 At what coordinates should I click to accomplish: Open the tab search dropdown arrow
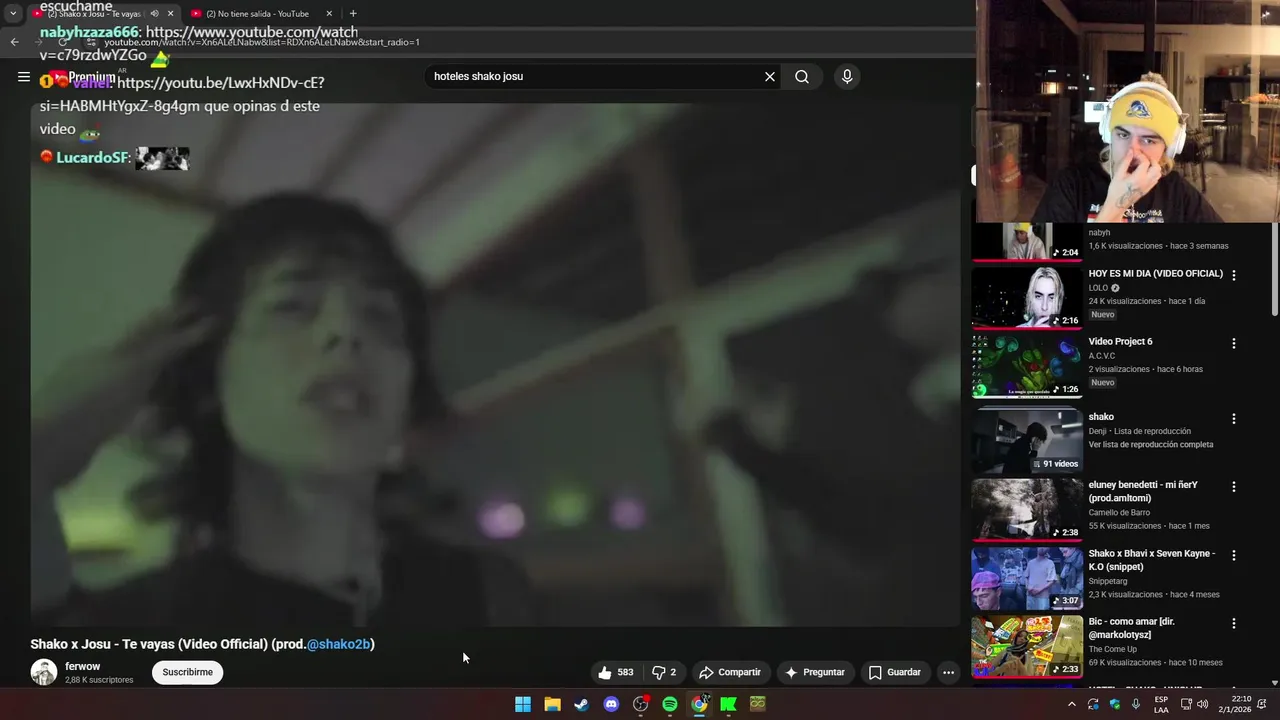(x=13, y=14)
